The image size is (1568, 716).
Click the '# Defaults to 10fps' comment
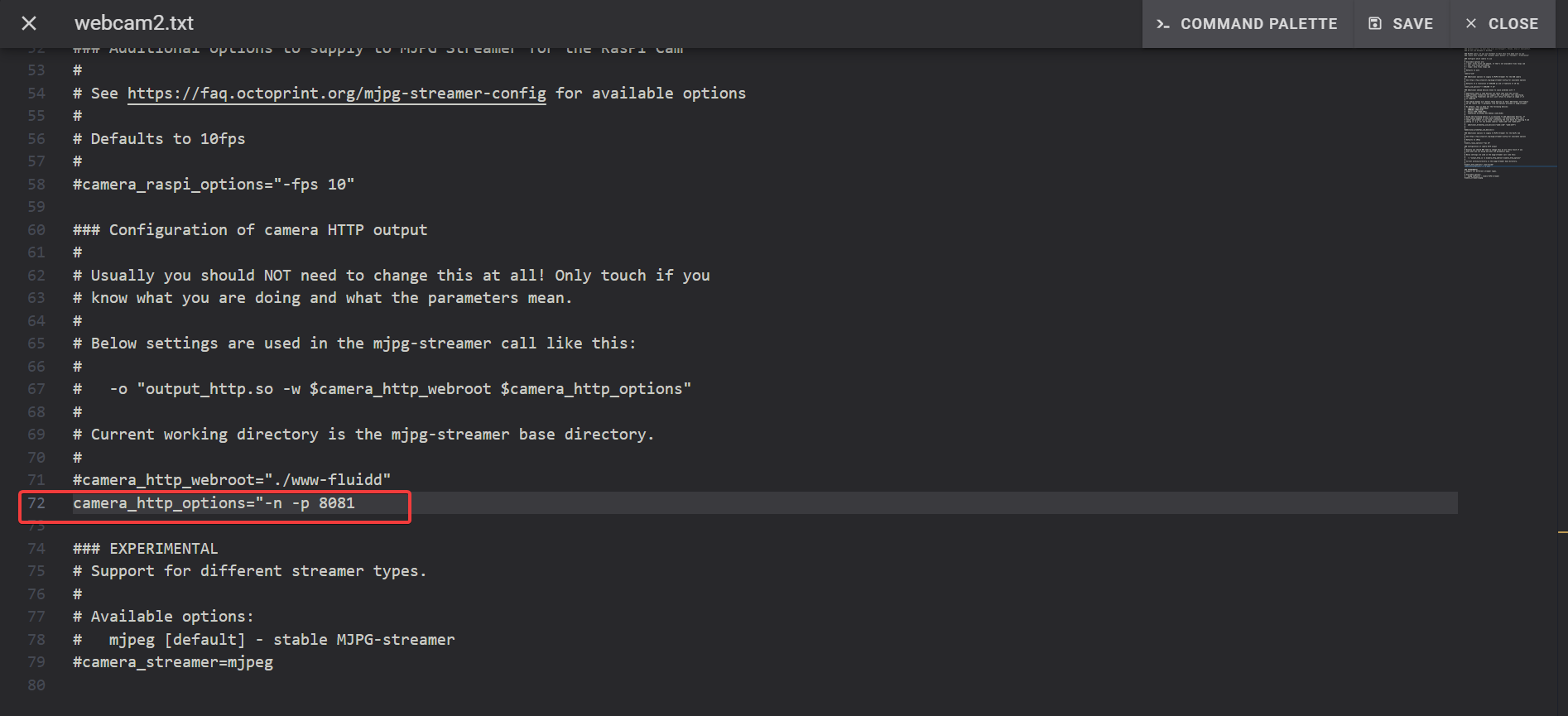159,139
